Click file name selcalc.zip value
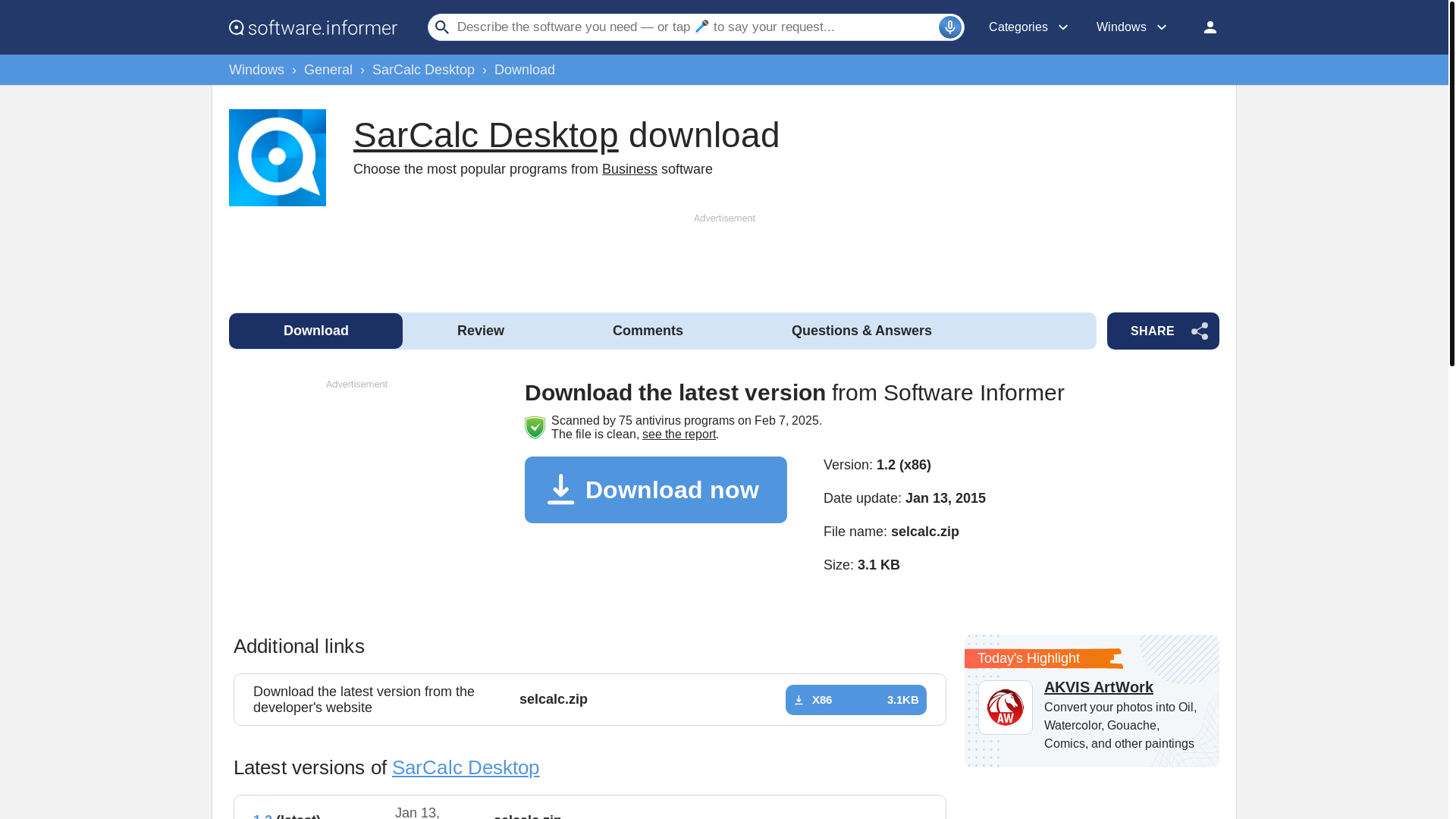 (x=924, y=532)
